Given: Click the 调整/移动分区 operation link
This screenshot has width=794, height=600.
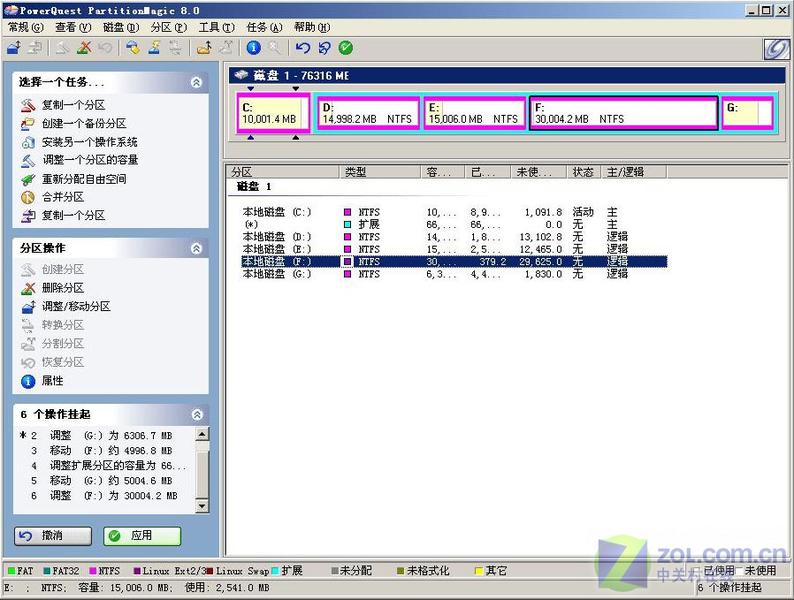Looking at the screenshot, I should (76, 307).
